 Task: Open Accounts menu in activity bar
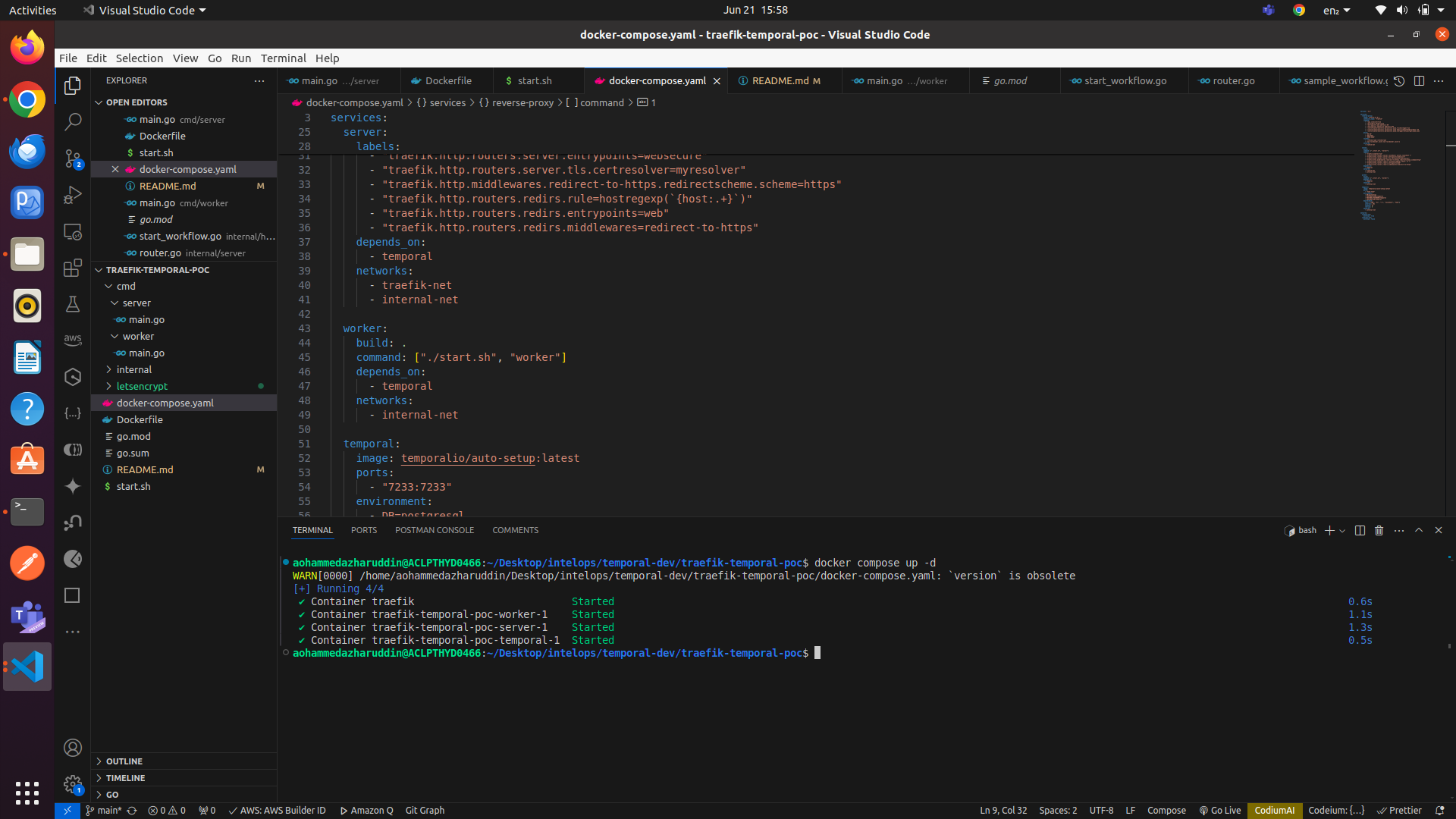[x=73, y=748]
